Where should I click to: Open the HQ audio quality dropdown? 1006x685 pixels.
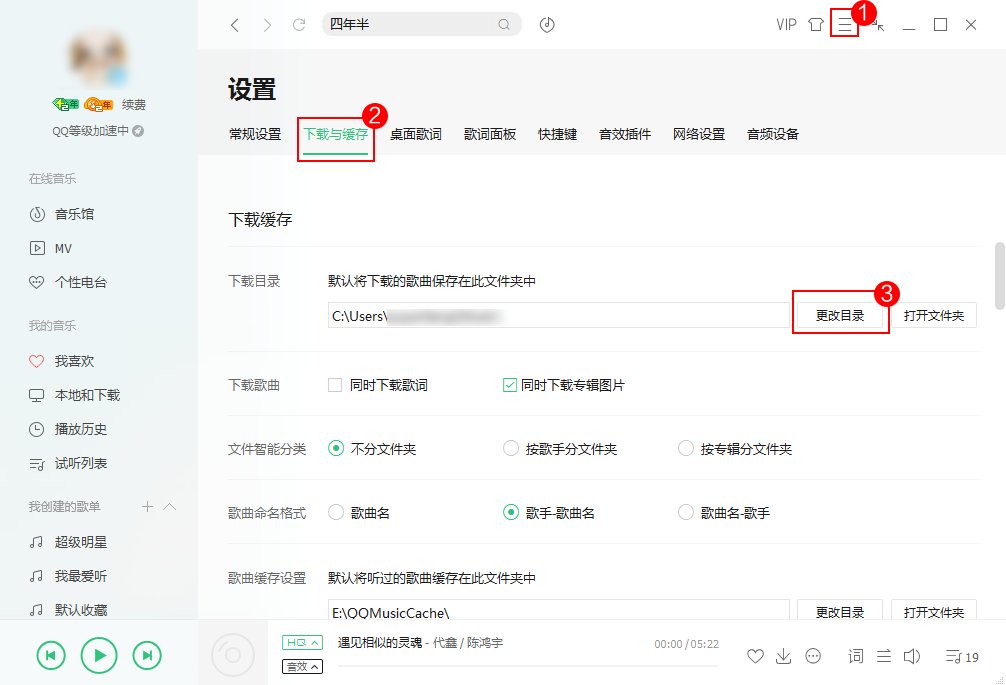tap(301, 643)
